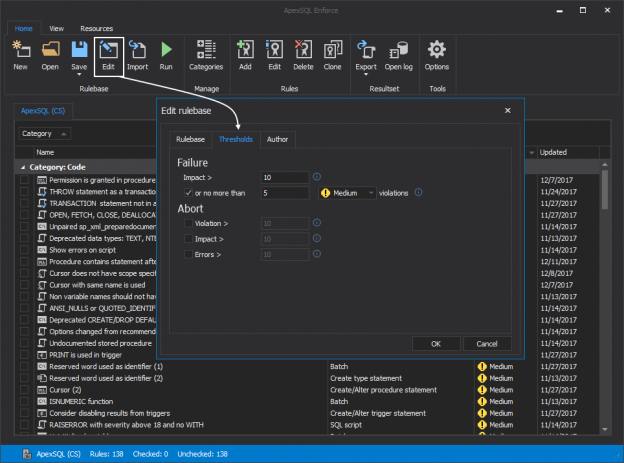
Task: Click scroll-down arrow of rules list
Action: point(605,429)
